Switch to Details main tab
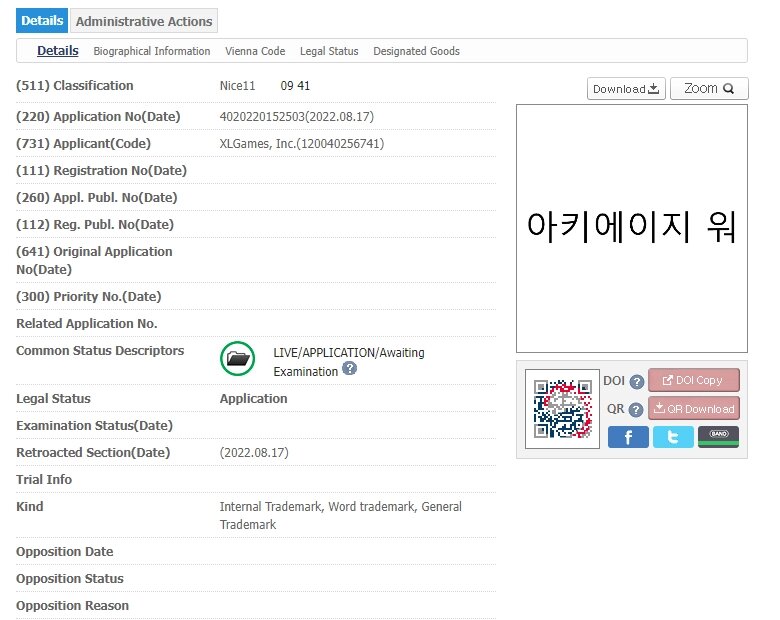 click(42, 21)
